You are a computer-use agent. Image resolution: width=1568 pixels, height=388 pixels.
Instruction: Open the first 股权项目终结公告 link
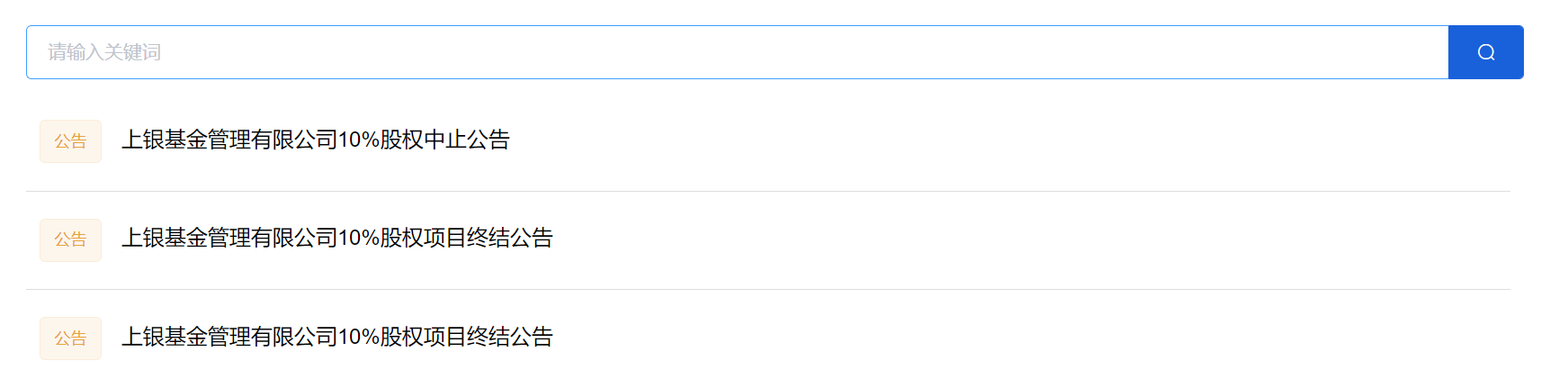[337, 238]
